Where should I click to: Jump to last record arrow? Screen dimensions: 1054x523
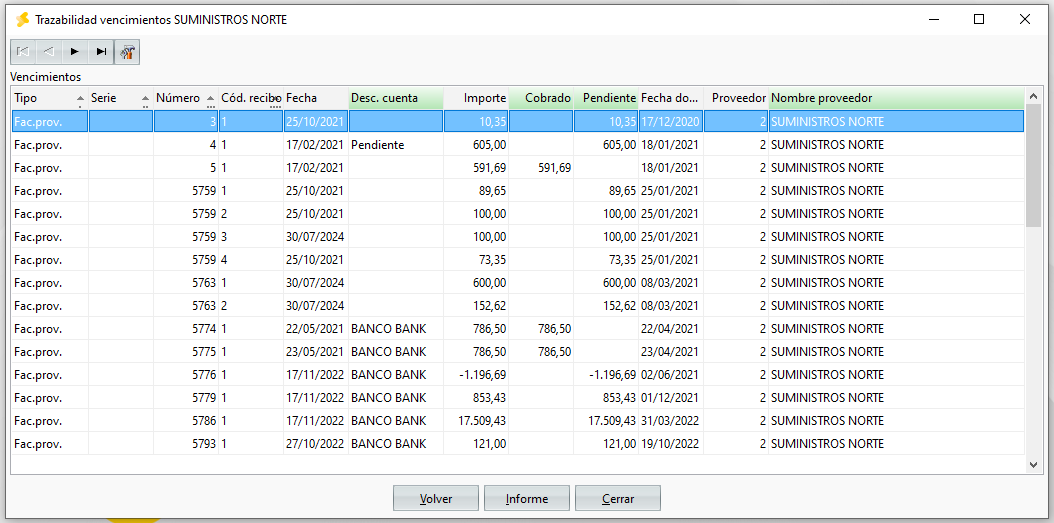101,51
